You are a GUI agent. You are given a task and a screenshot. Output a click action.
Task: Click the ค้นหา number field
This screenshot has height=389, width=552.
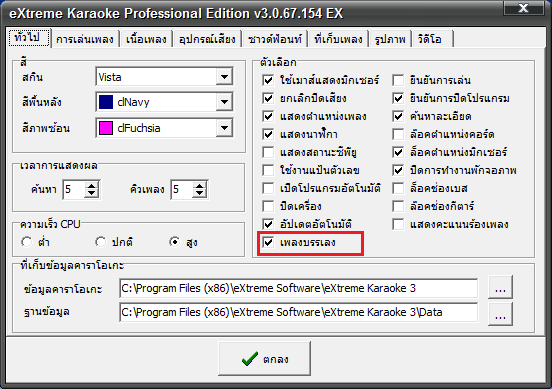coord(74,189)
